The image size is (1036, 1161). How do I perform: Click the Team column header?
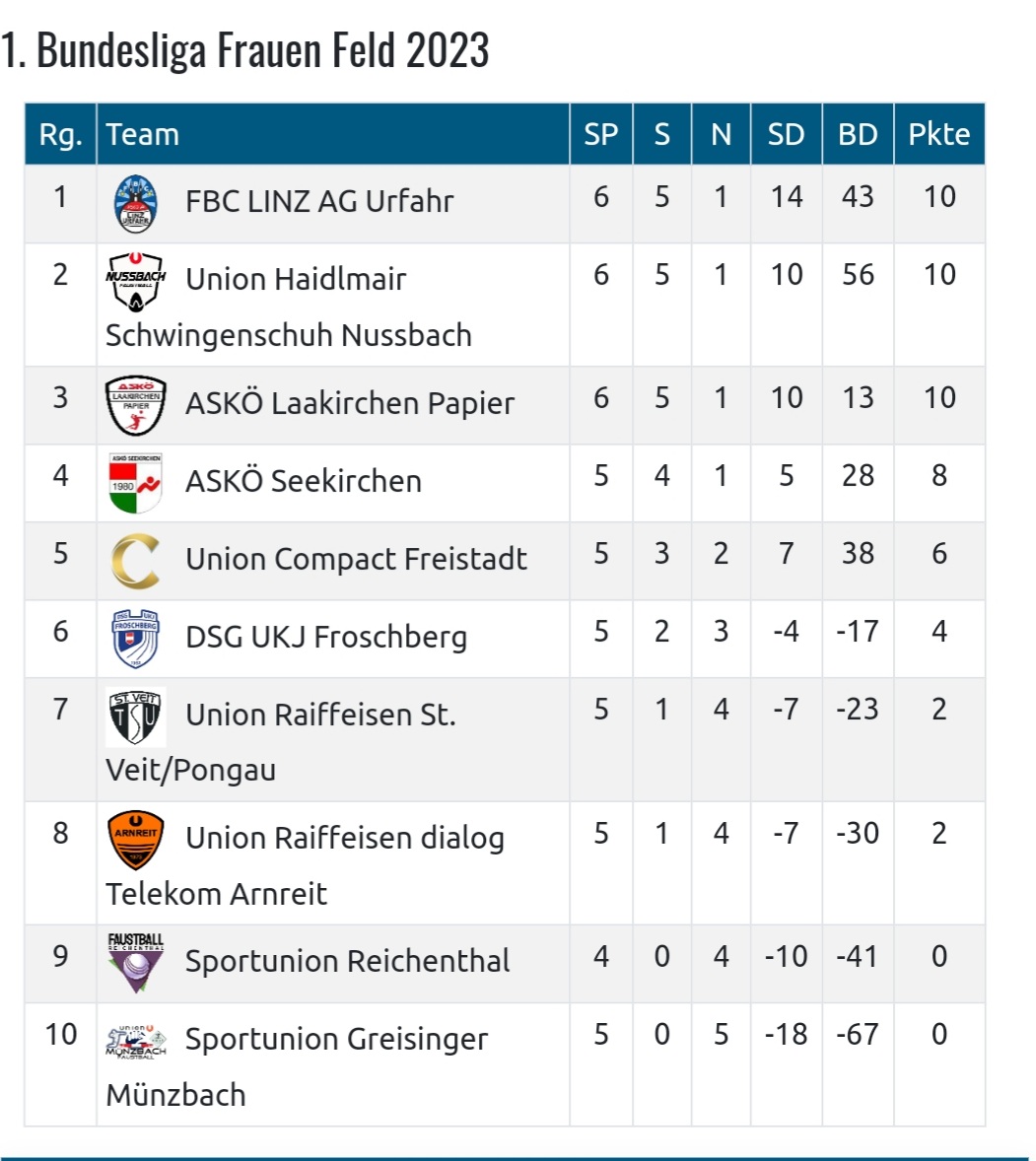pyautogui.click(x=143, y=135)
